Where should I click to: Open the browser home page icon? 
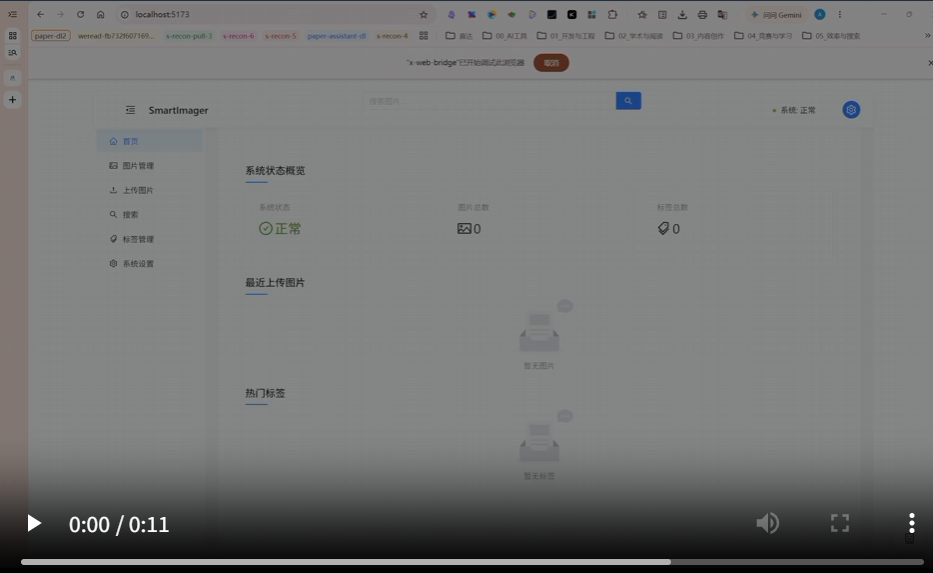tap(101, 14)
